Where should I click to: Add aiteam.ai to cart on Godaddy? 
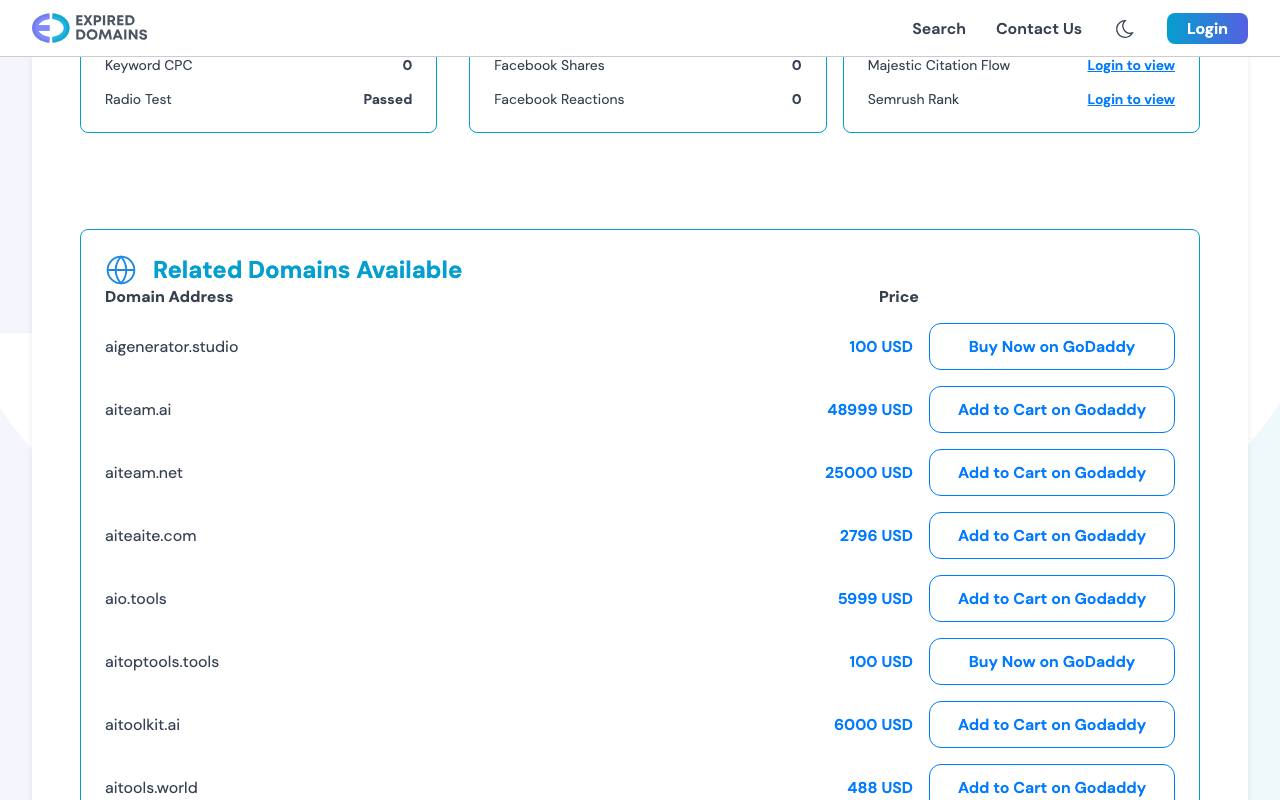(x=1052, y=410)
